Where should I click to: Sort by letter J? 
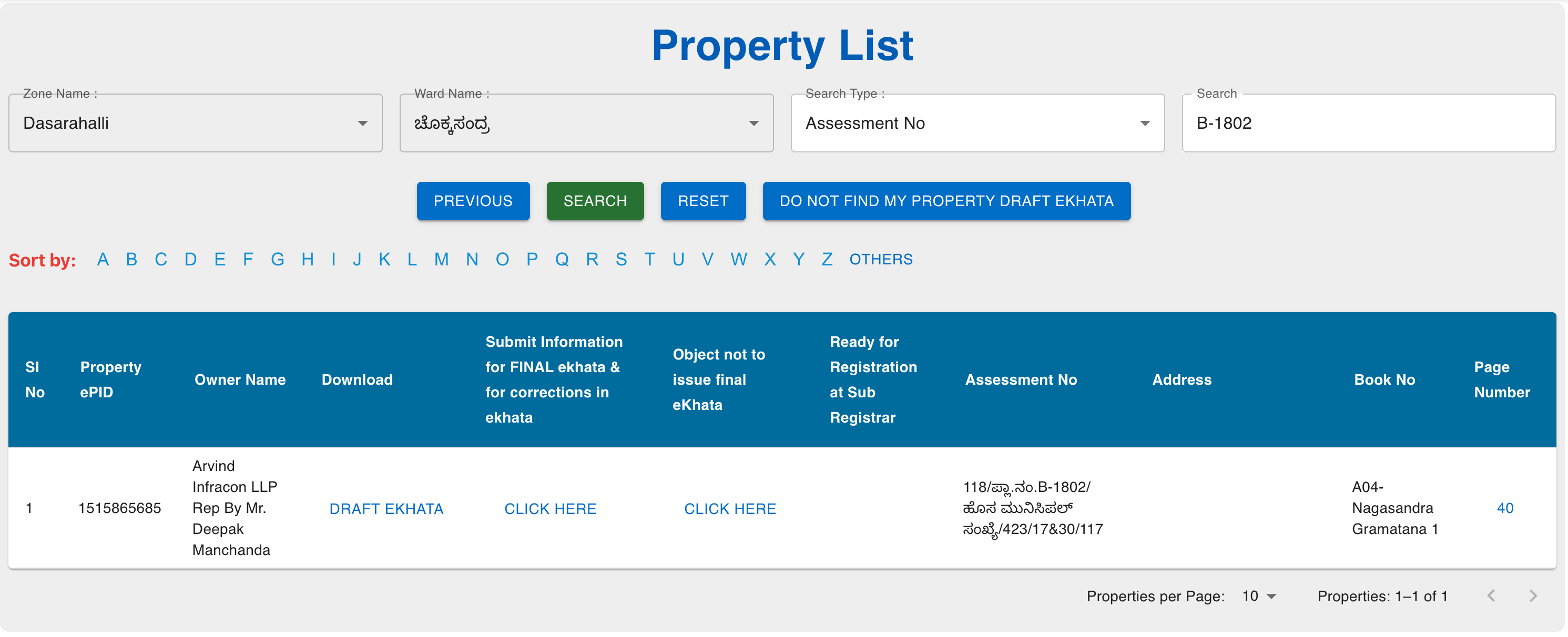tap(358, 260)
